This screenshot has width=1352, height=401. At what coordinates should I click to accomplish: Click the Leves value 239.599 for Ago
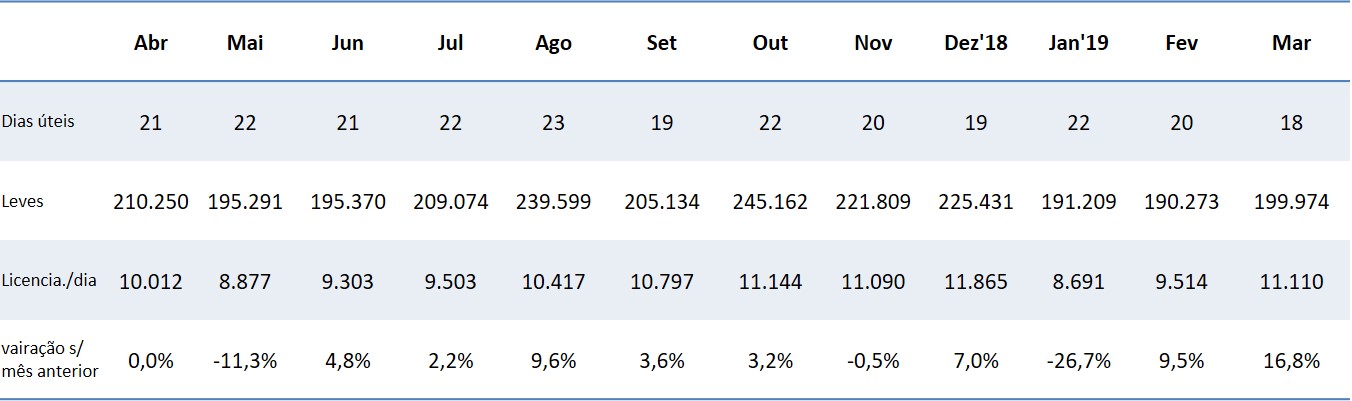[x=553, y=202]
